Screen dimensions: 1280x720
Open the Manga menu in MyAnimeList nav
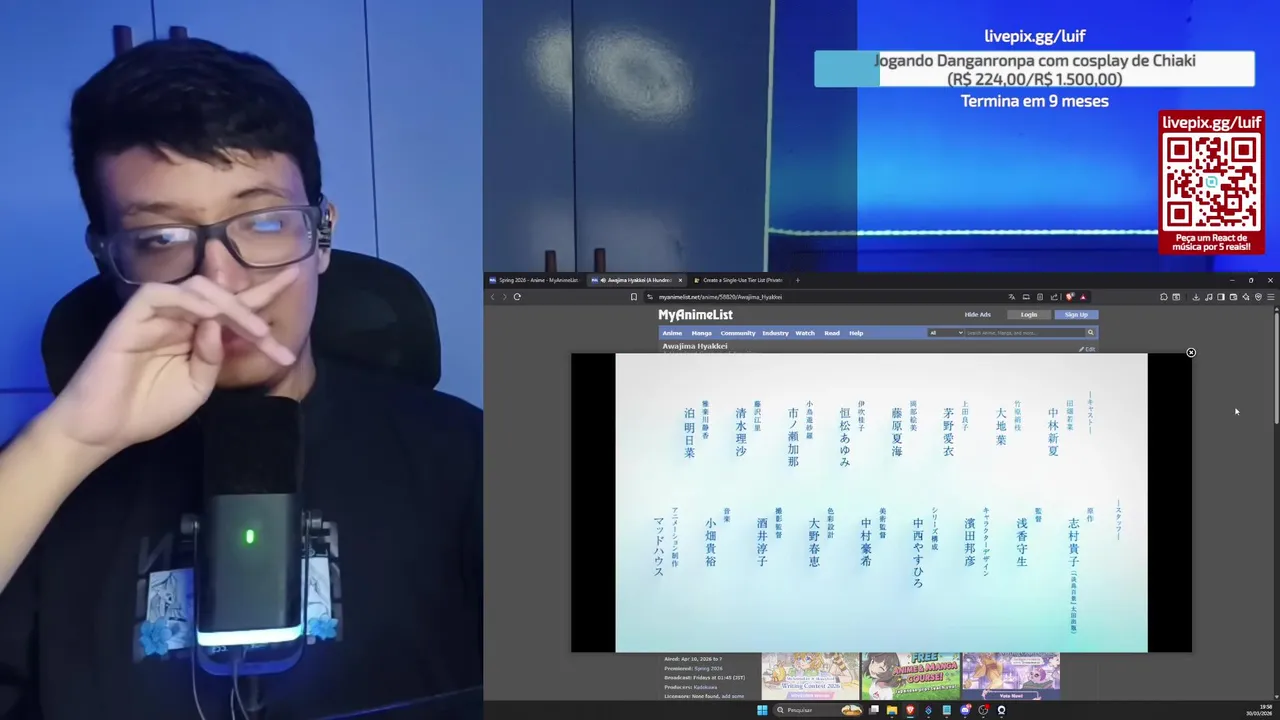click(x=702, y=333)
